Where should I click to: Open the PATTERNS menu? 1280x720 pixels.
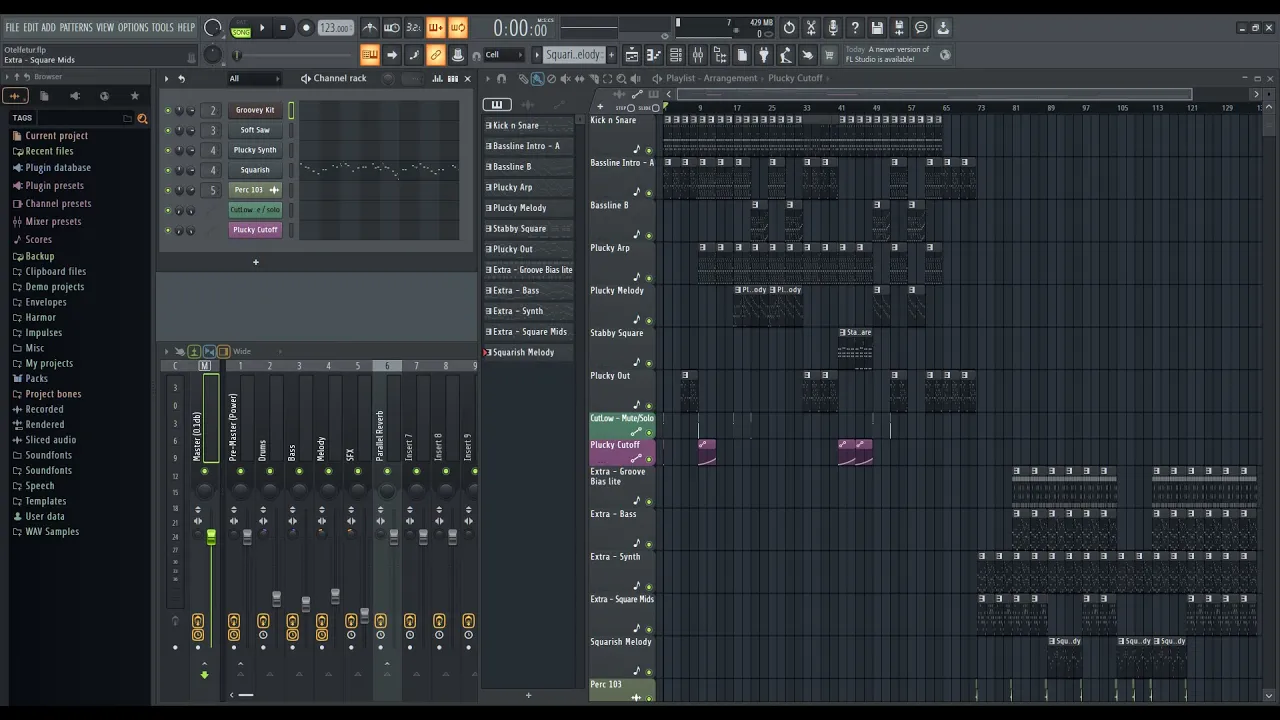[76, 28]
